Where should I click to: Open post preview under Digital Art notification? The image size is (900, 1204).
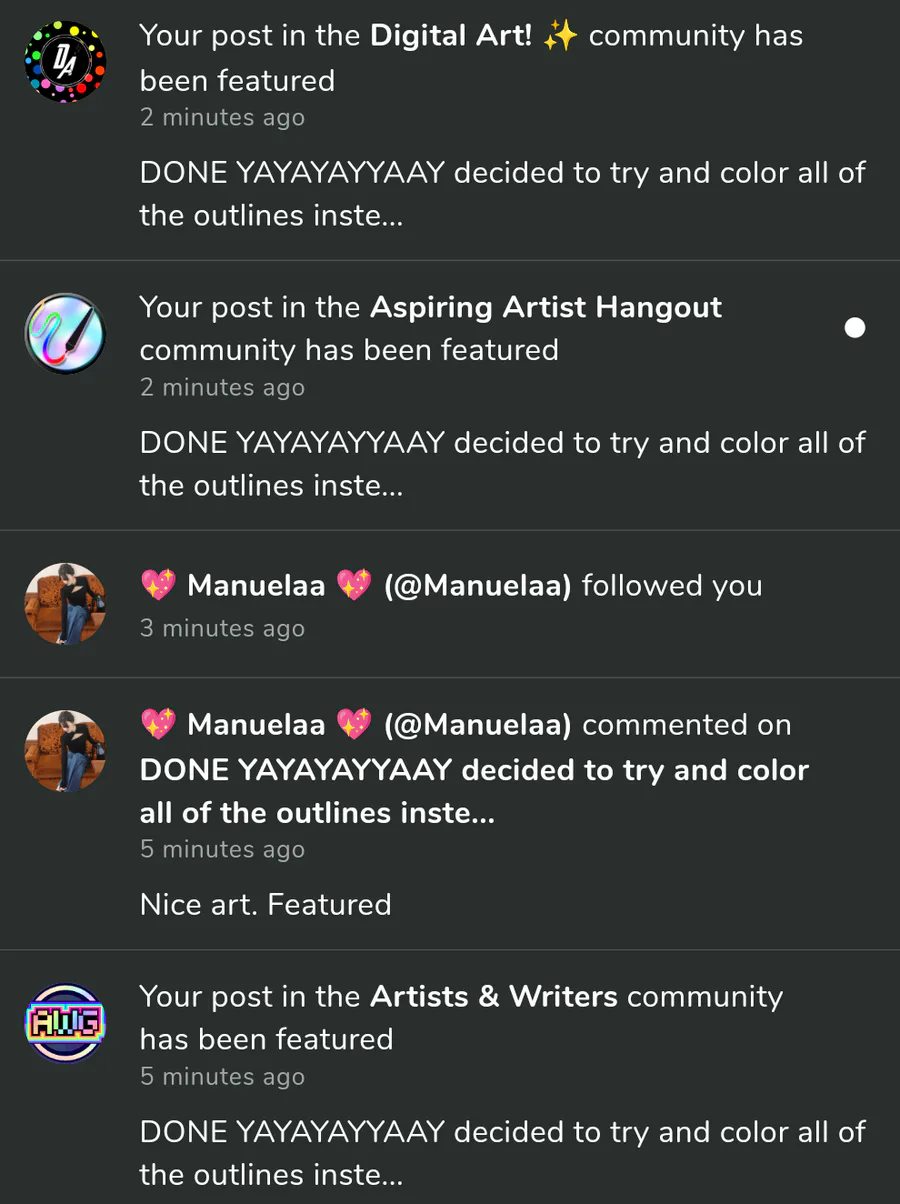click(502, 194)
